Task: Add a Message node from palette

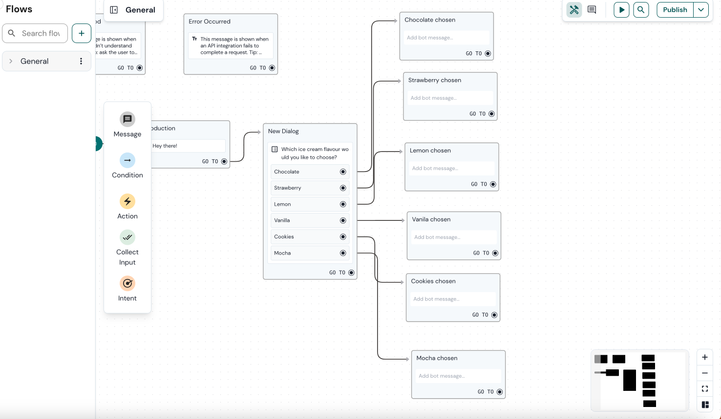Action: (127, 120)
